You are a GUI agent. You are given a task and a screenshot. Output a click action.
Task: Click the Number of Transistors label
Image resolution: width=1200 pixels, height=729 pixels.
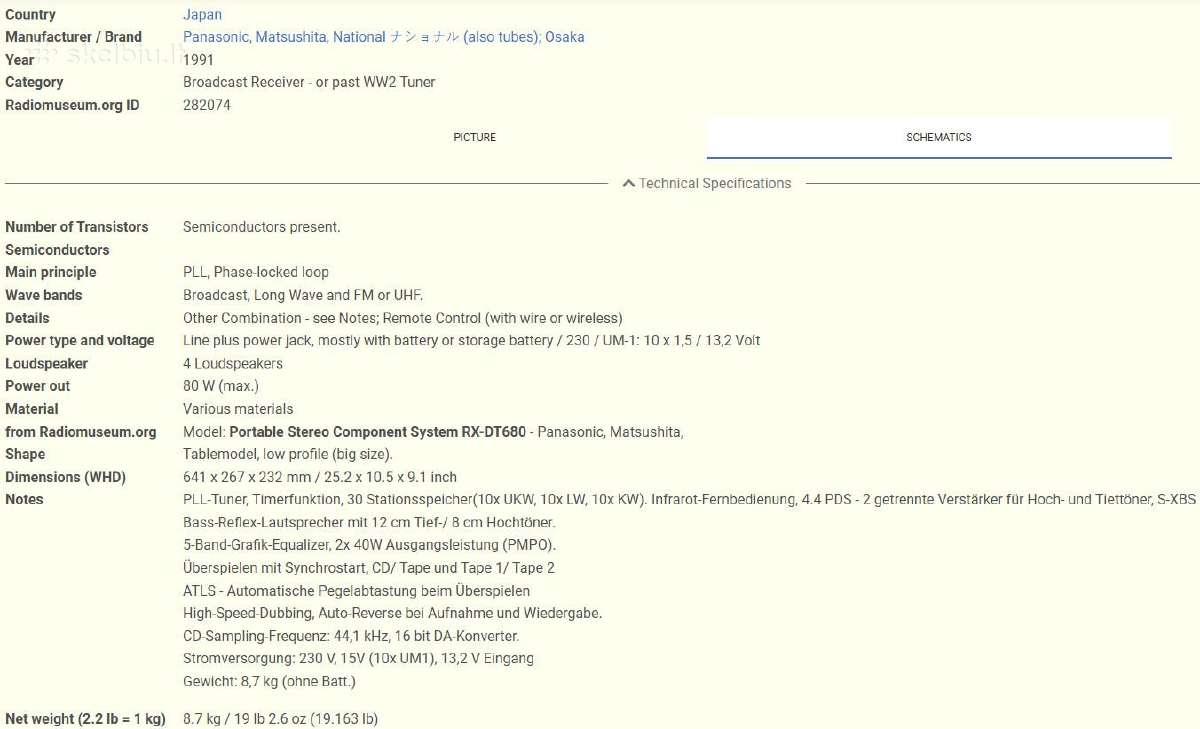(76, 227)
